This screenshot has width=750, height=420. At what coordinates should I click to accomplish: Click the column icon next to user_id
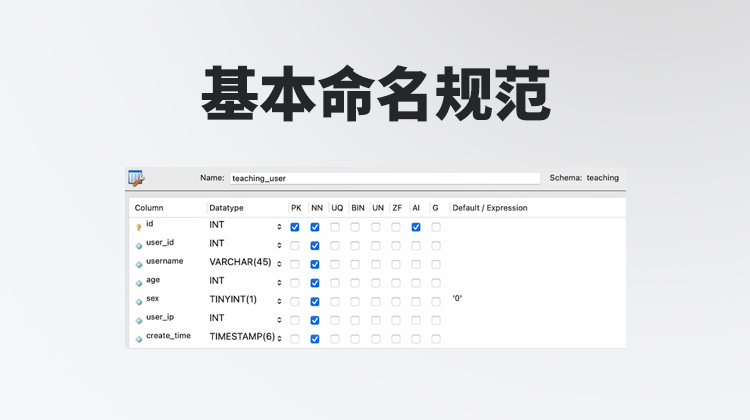click(139, 245)
